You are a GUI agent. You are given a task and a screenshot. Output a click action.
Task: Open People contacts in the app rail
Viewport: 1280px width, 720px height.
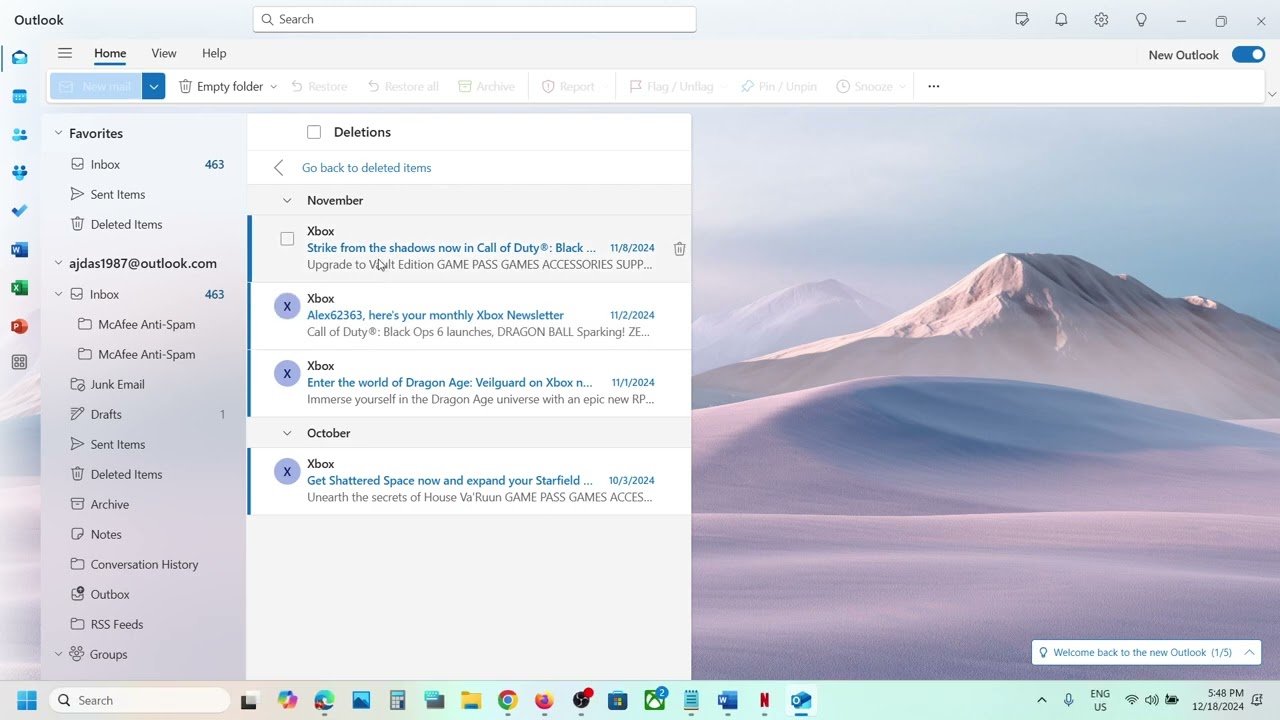pos(19,134)
